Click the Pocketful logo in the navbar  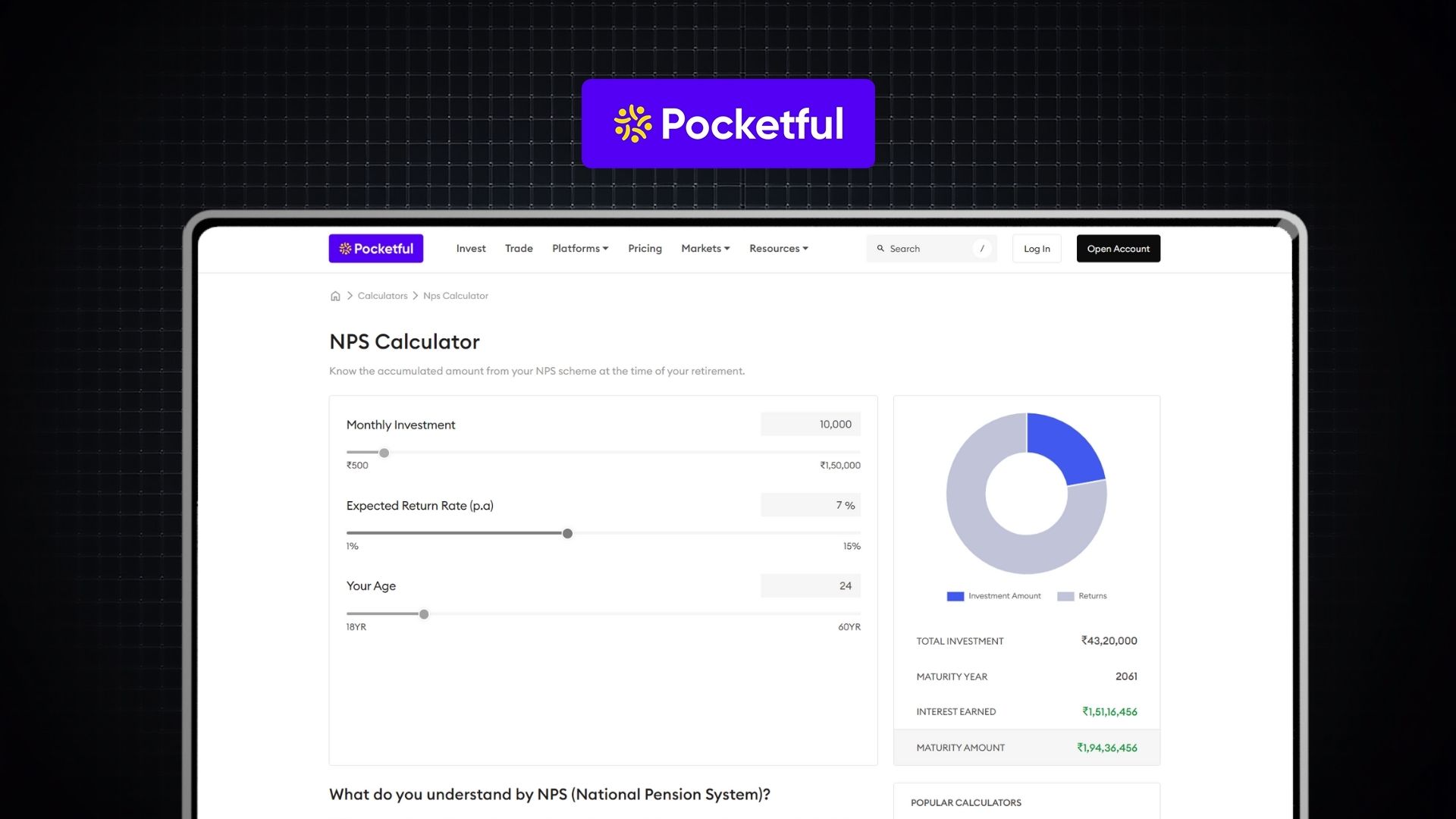pos(375,248)
